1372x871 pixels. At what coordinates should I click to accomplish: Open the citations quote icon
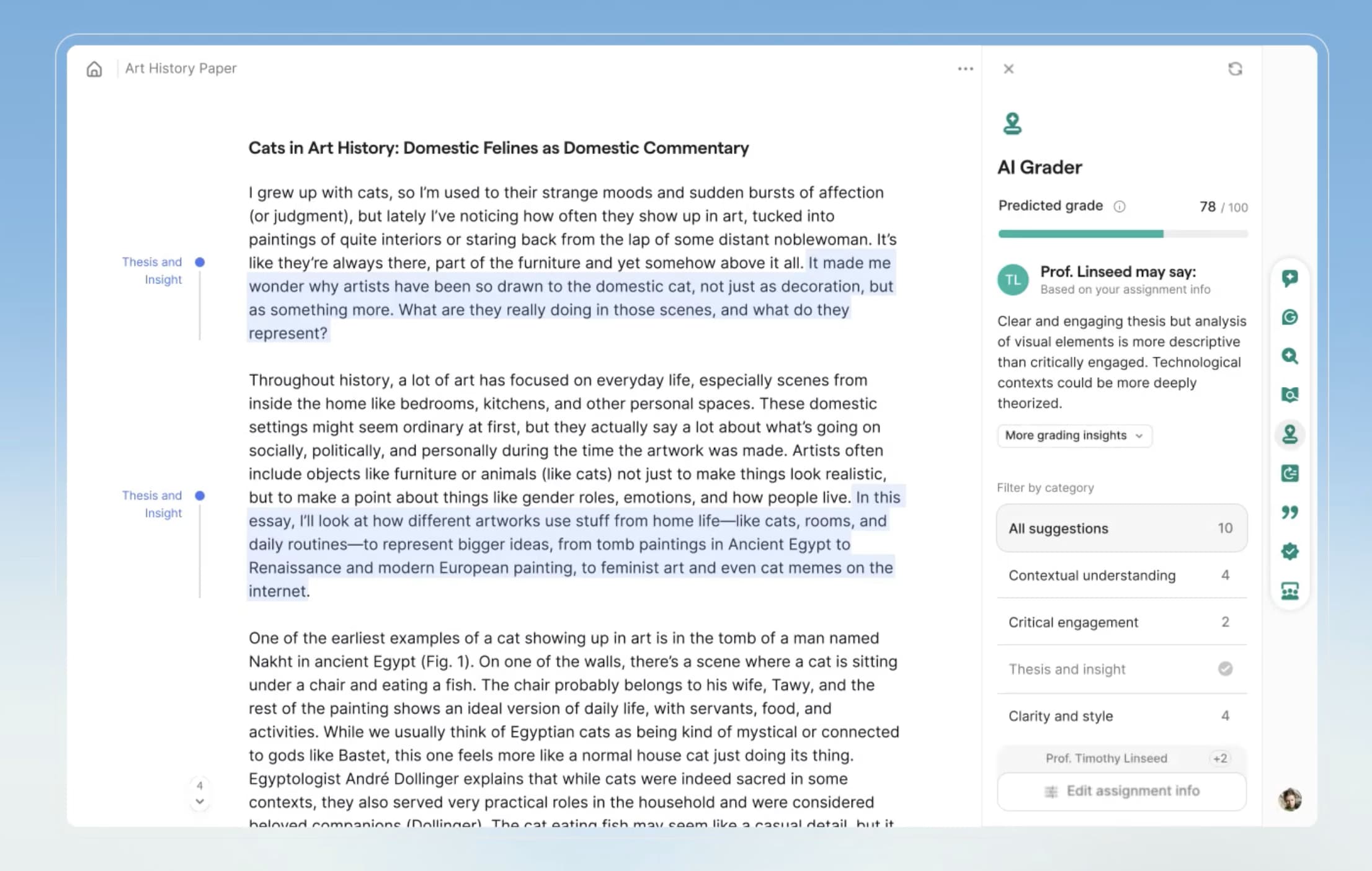(x=1290, y=512)
